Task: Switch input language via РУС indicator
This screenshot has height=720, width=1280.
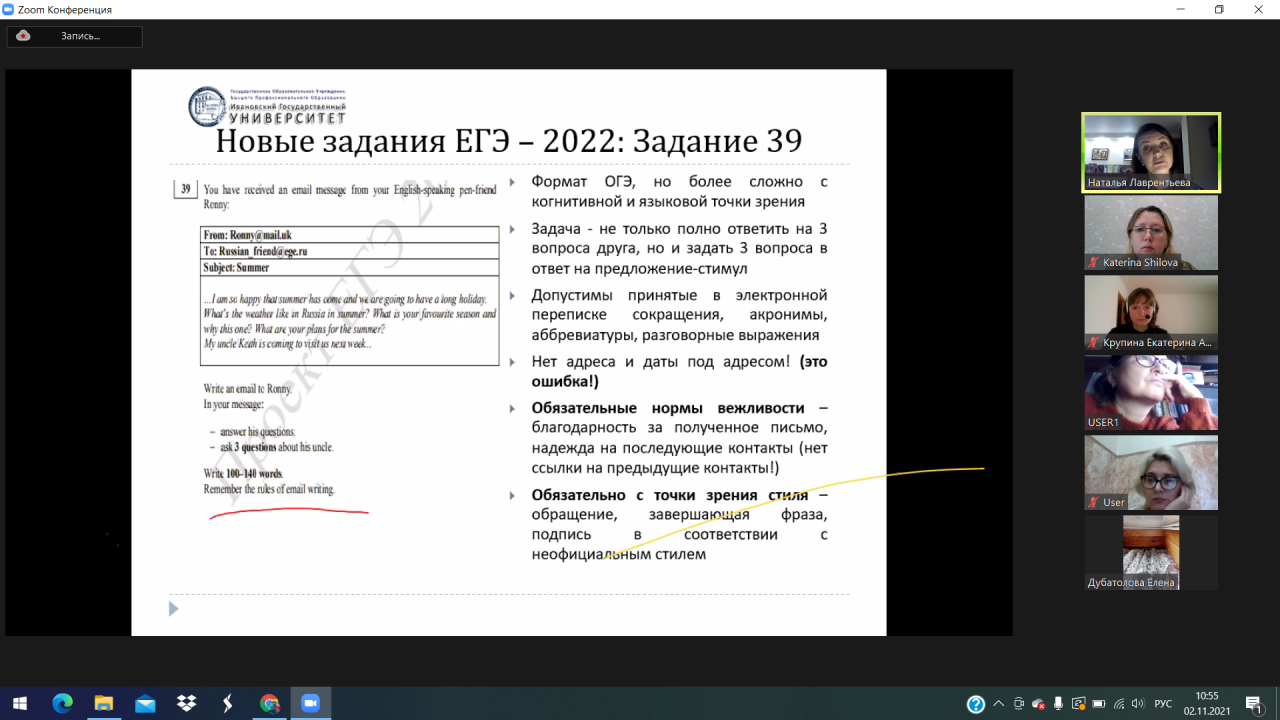Action: (x=1163, y=704)
